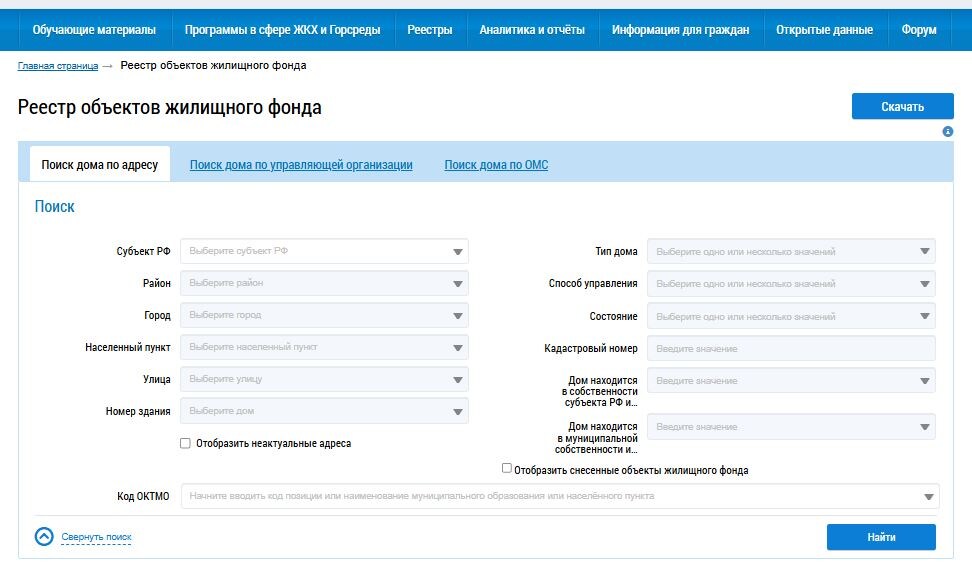Image resolution: width=972 pixels, height=573 pixels.
Task: Click the Код ОКТМО label
Action: coord(143,496)
